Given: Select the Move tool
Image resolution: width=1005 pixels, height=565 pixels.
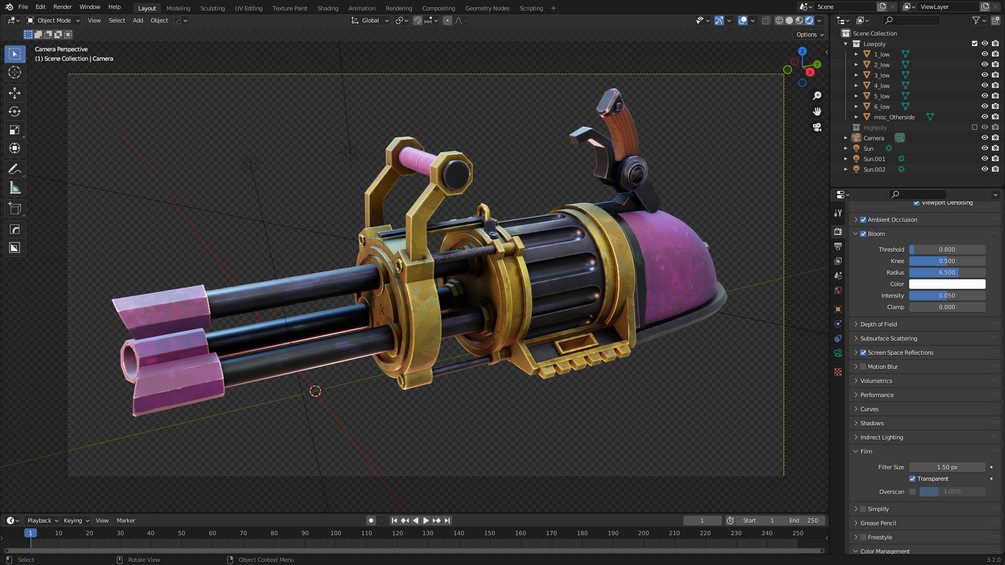Looking at the screenshot, I should pyautogui.click(x=15, y=93).
